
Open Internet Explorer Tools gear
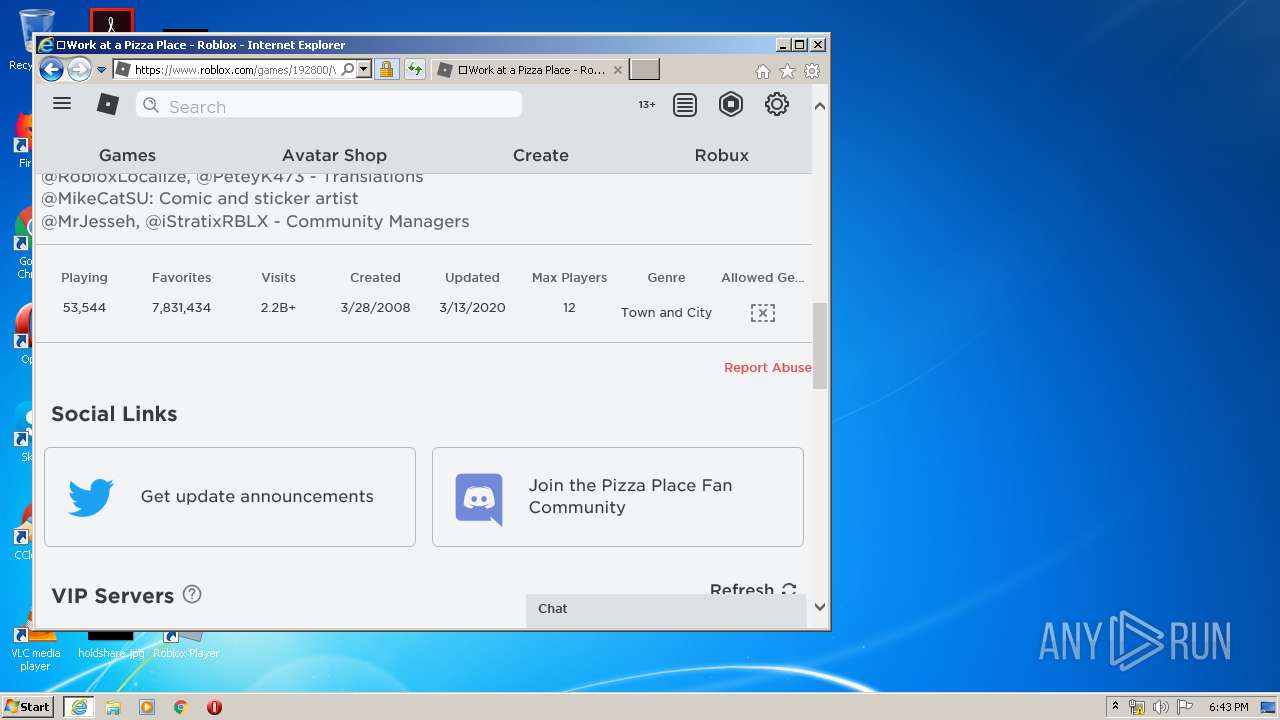click(812, 71)
